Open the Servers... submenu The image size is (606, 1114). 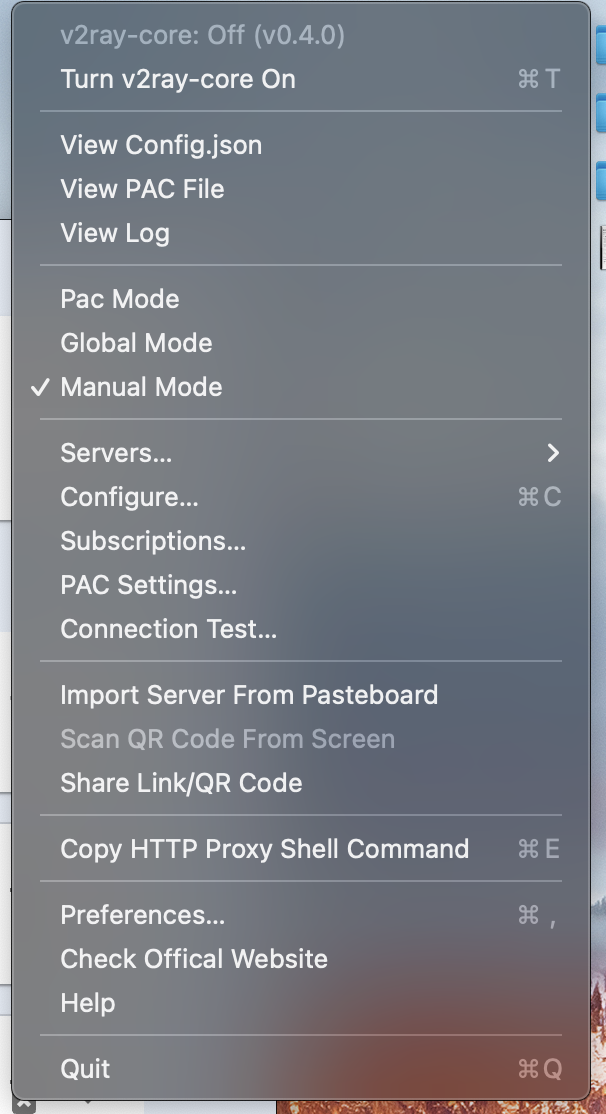pos(116,453)
